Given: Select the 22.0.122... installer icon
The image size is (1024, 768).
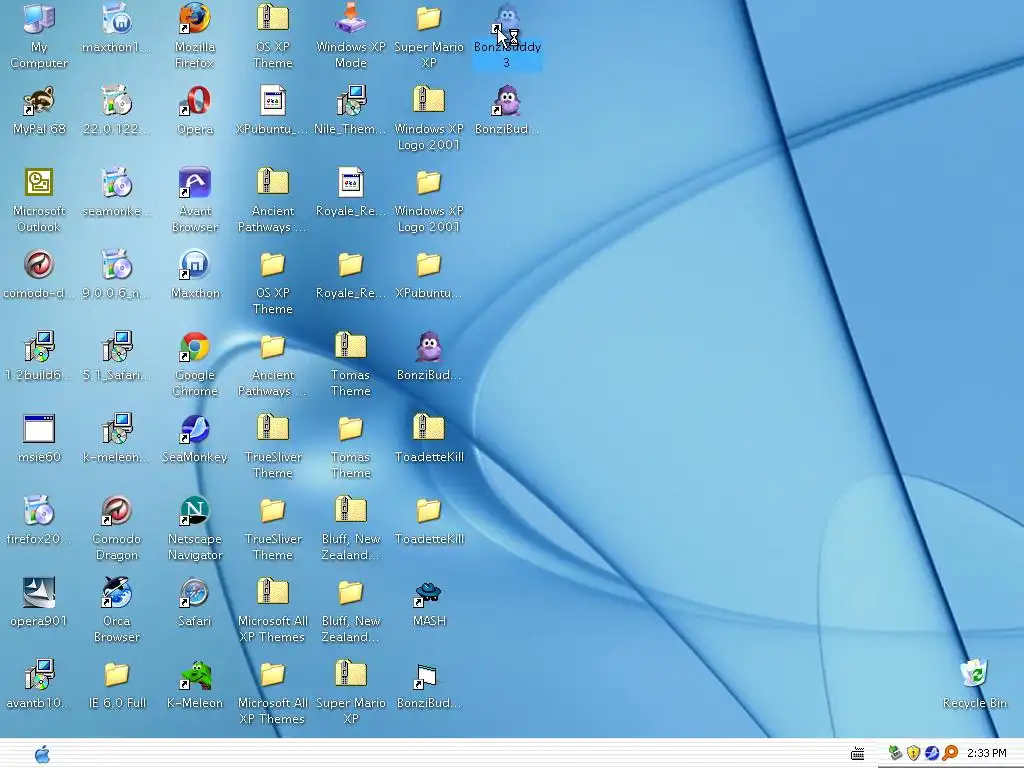Looking at the screenshot, I should point(117,101).
